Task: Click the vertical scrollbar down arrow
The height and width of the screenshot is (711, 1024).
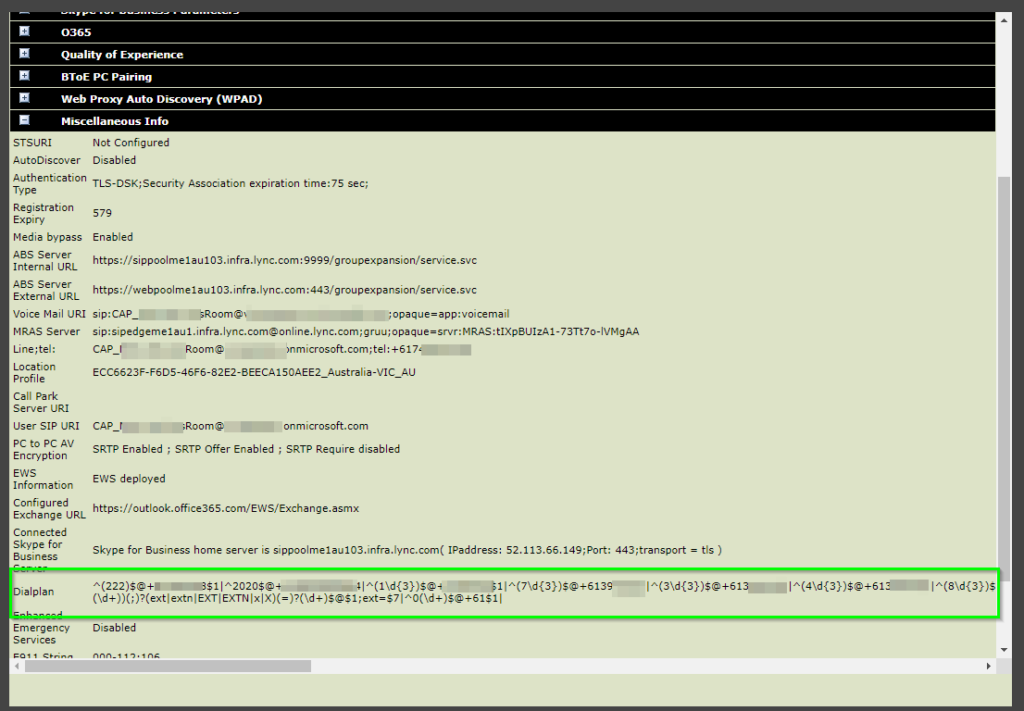Action: (1004, 650)
